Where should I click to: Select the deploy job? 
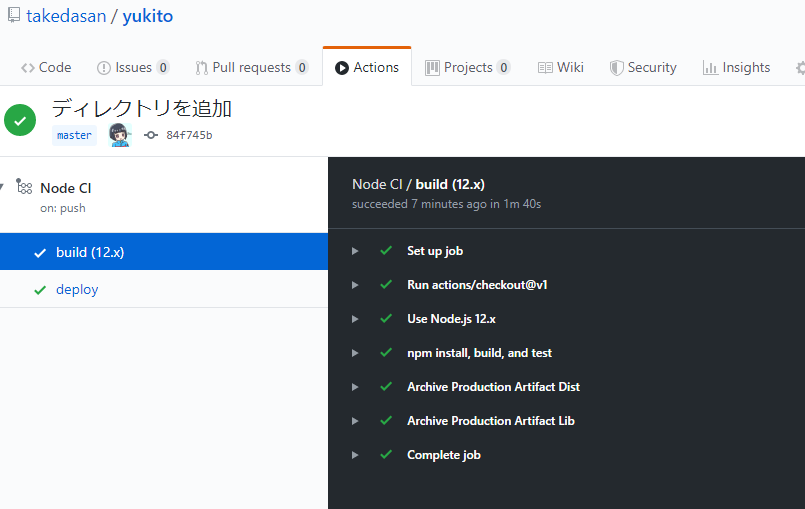point(164,289)
